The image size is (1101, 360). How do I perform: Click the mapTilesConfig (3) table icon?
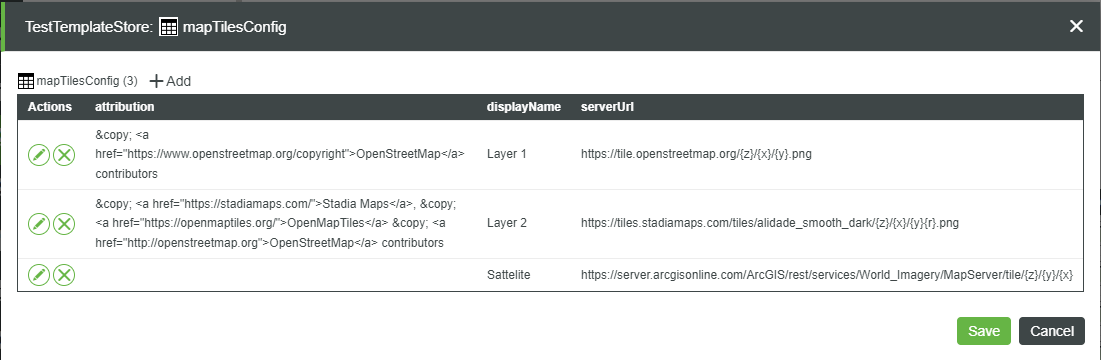click(x=26, y=81)
